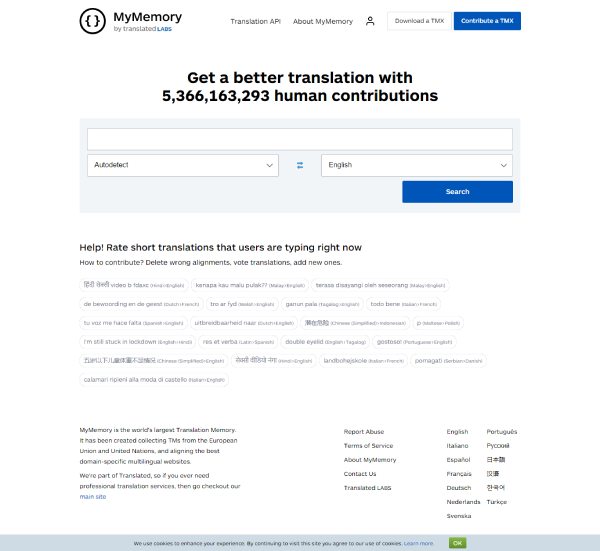This screenshot has height=551, width=600.
Task: Expand the Autodetect source language dropdown
Action: pos(183,165)
